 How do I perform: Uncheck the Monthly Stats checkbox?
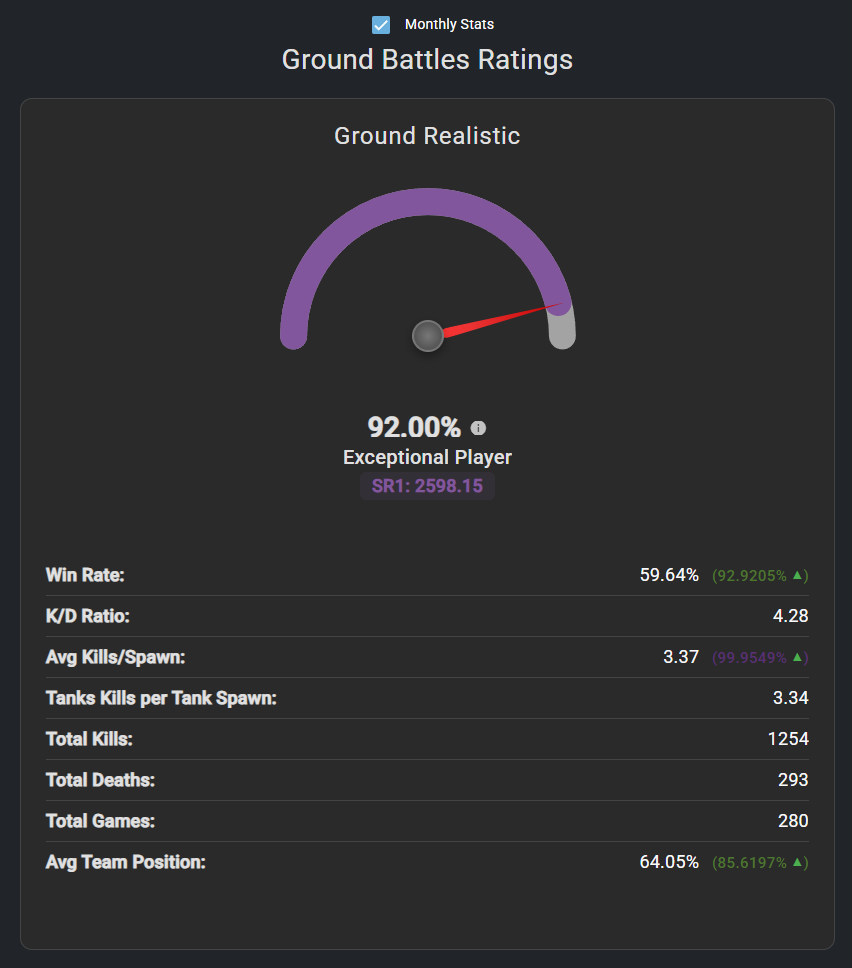pos(381,25)
